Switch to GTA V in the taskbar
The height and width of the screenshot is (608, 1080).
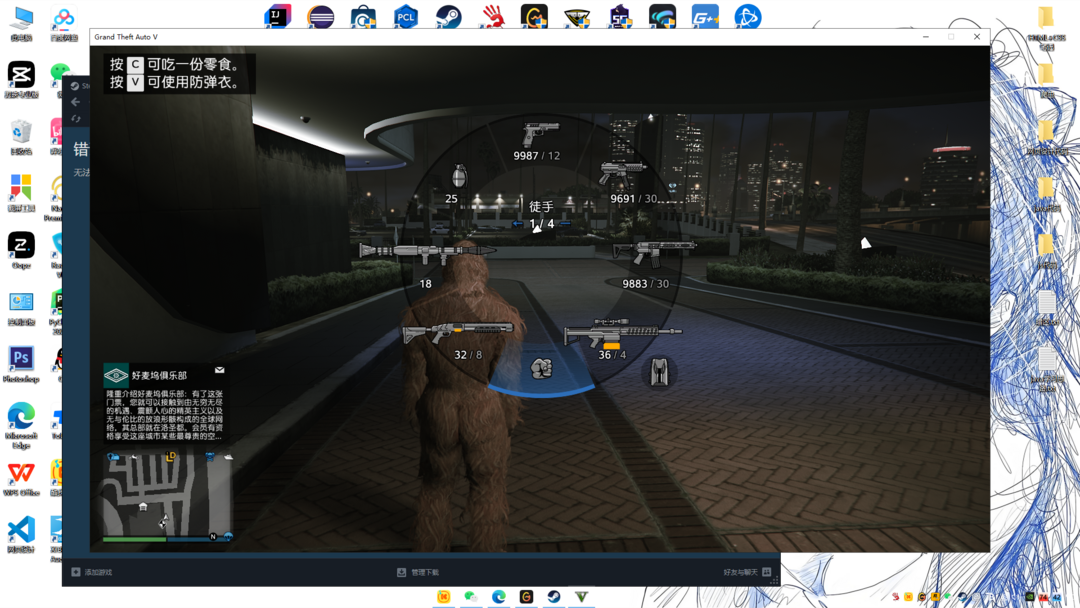pos(581,596)
